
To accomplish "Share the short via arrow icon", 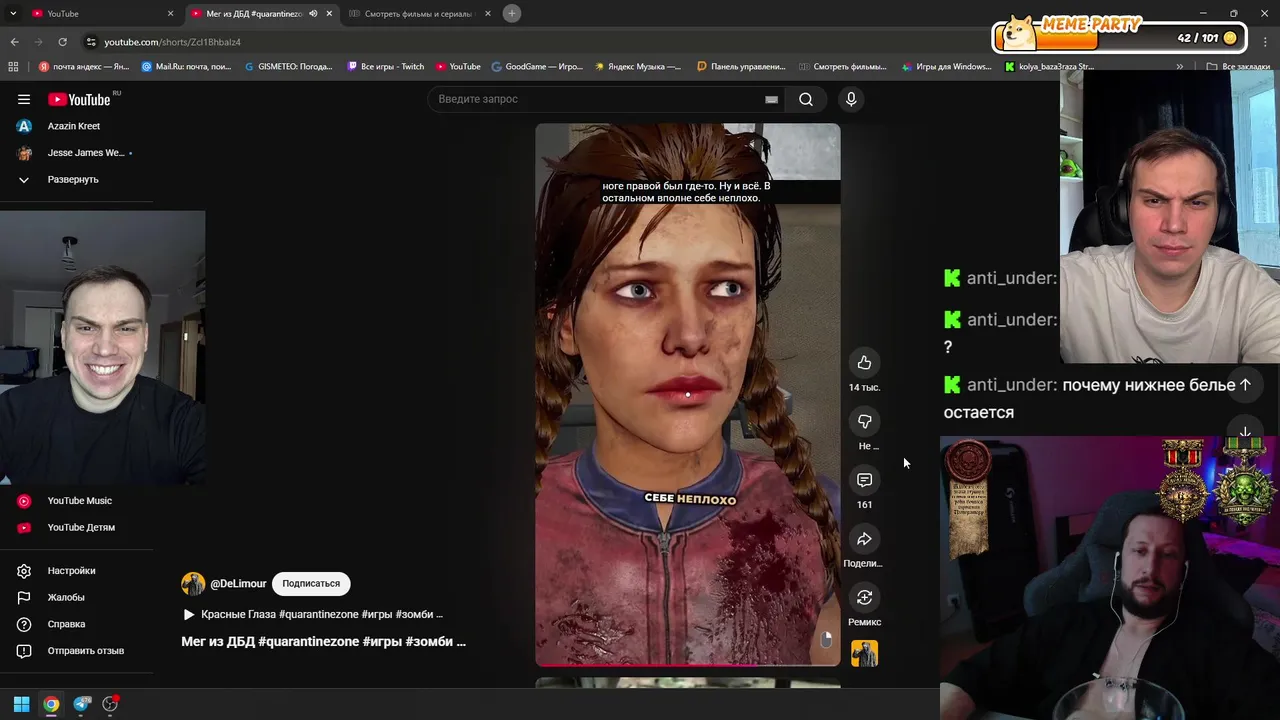I will pyautogui.click(x=864, y=539).
